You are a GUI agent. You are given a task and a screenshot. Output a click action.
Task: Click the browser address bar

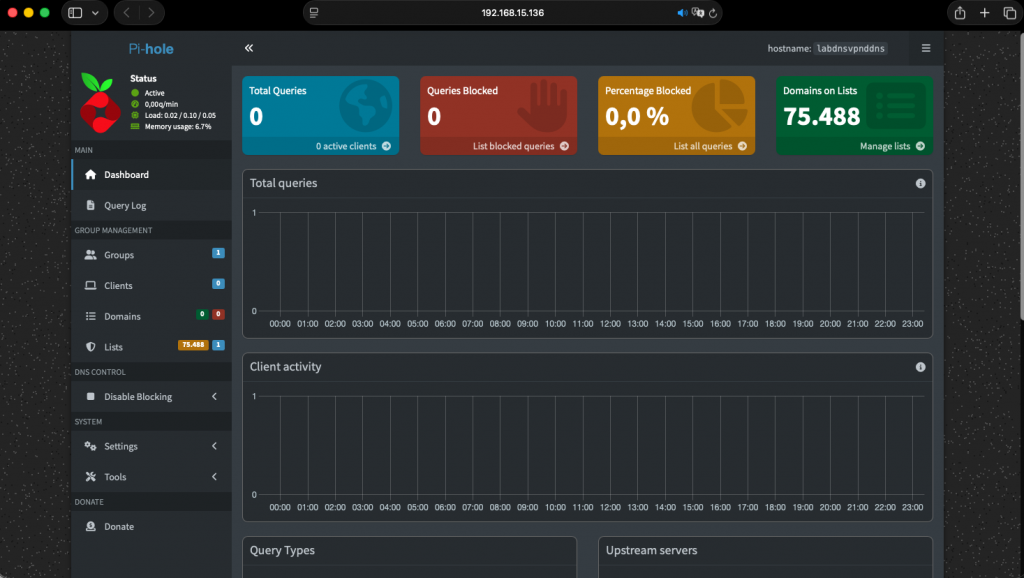(x=512, y=13)
